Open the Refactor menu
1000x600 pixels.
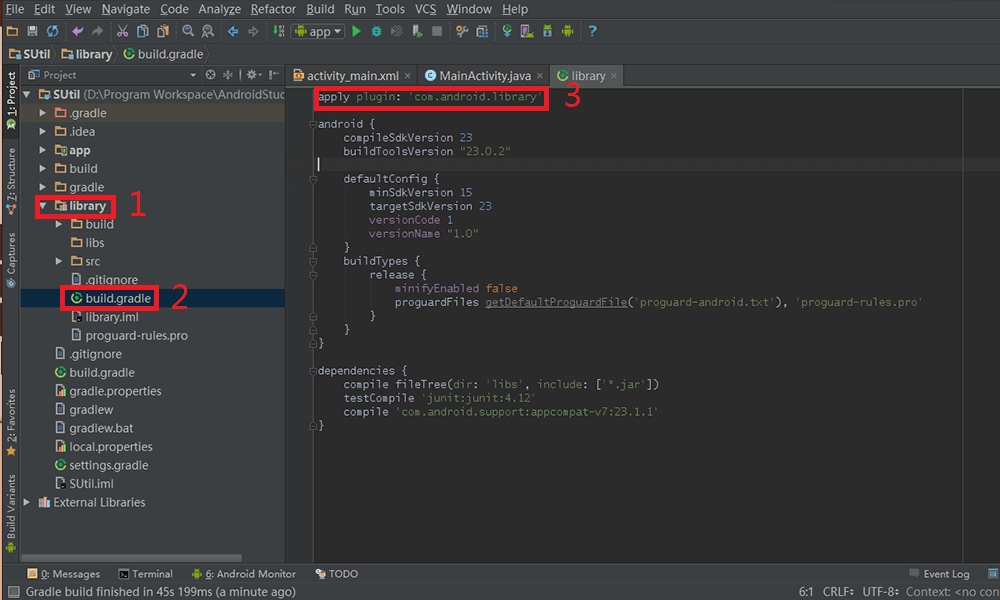click(273, 9)
